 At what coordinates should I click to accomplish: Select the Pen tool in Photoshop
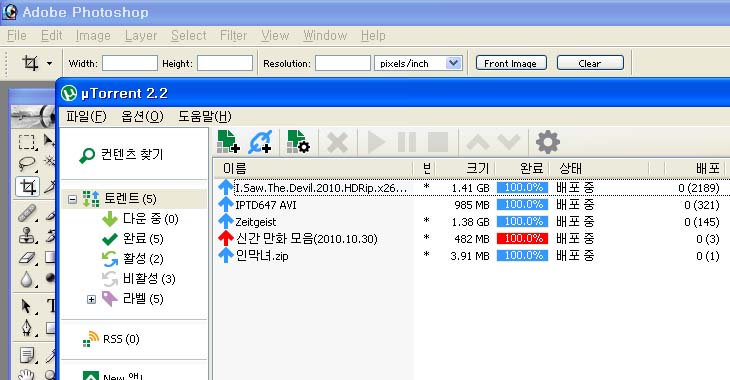click(27, 327)
